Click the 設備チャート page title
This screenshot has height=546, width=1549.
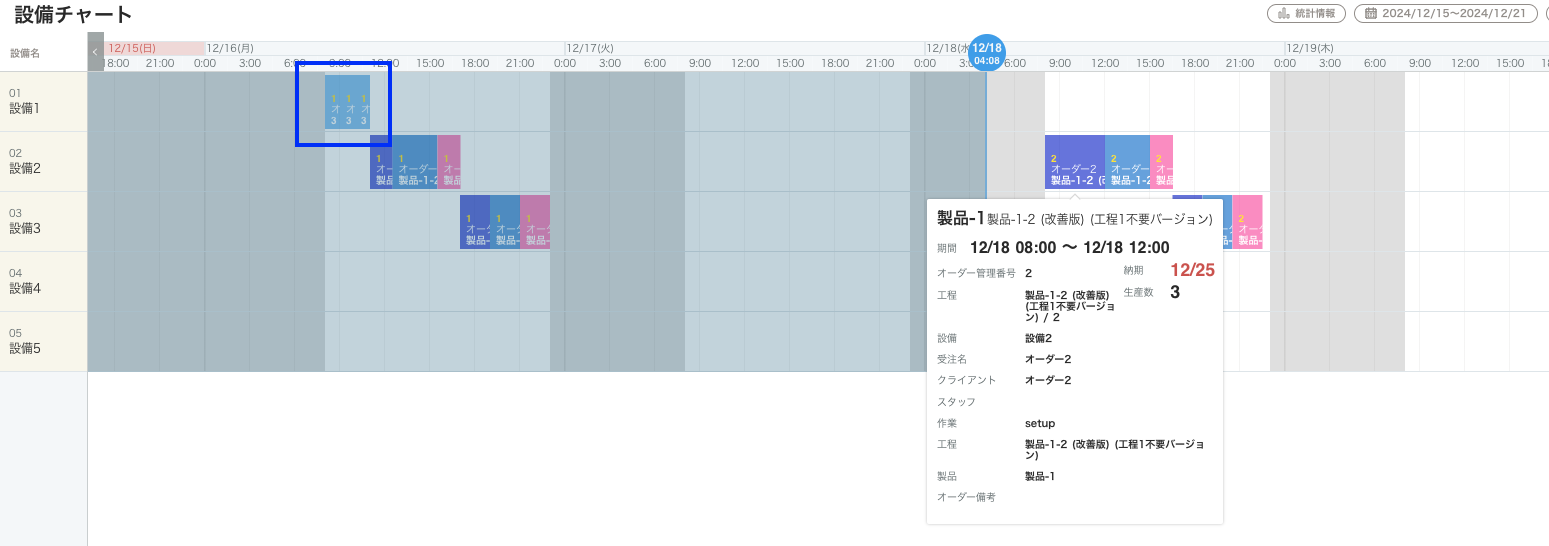tap(73, 14)
